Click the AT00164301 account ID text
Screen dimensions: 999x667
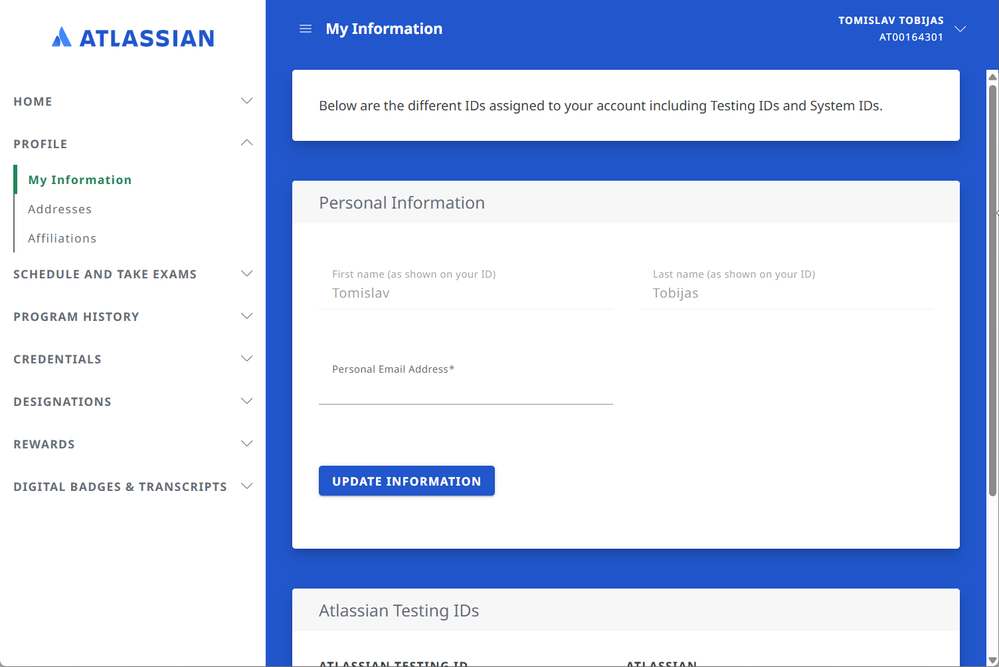(911, 37)
